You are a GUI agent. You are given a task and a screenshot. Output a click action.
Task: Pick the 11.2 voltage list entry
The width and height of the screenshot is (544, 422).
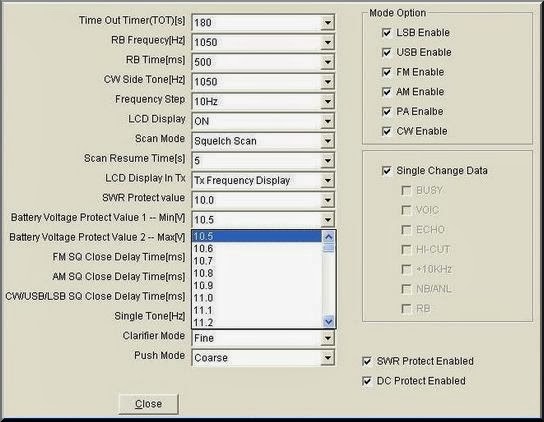pos(257,322)
